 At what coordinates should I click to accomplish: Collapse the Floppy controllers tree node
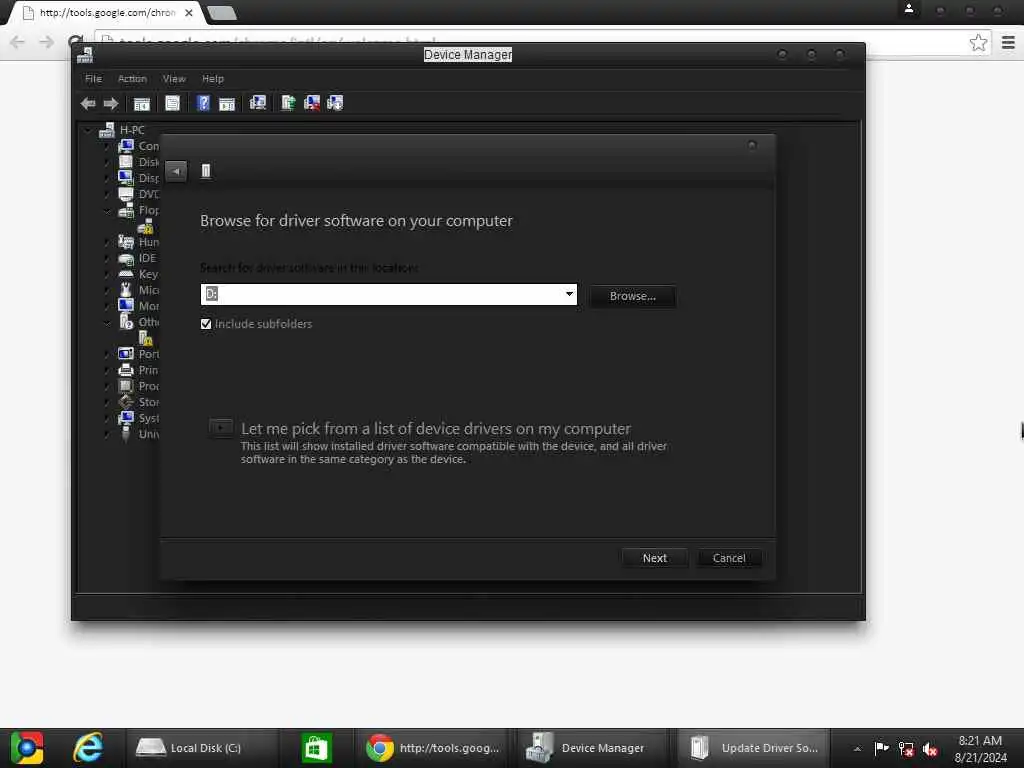108,210
